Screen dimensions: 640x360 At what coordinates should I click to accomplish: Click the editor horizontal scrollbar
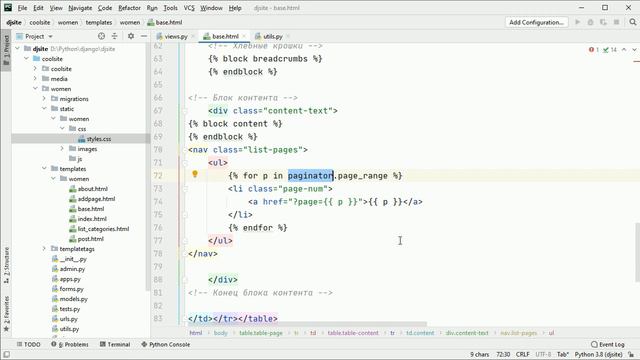click(306, 324)
